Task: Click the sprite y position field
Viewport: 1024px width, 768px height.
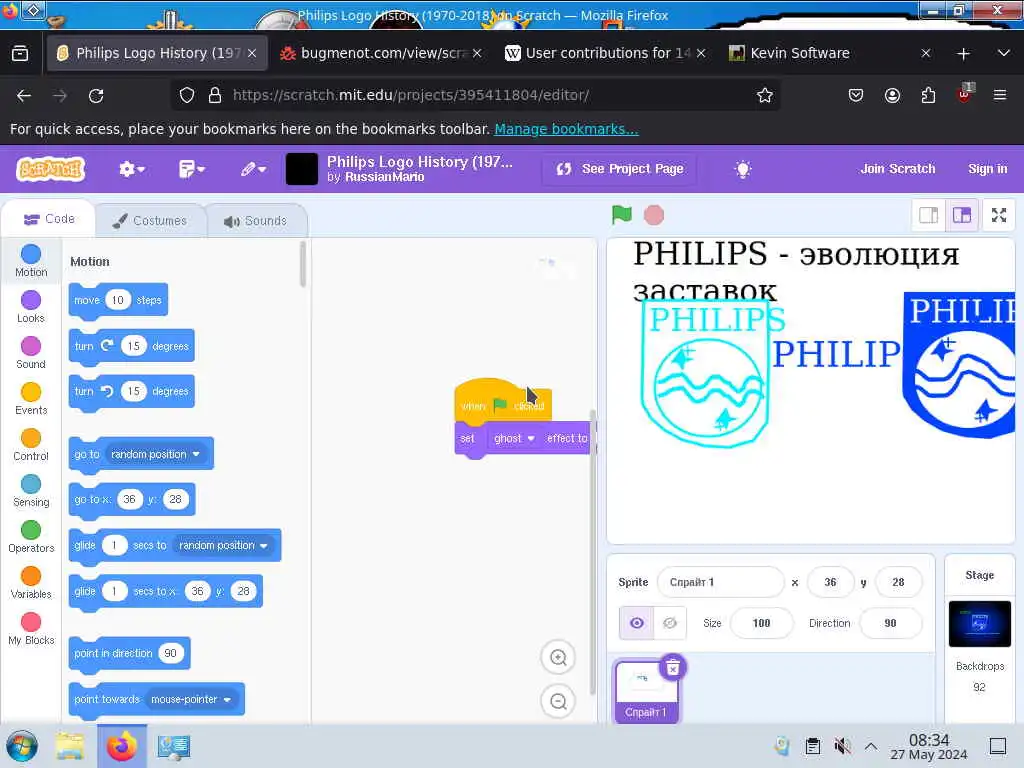Action: 898,582
